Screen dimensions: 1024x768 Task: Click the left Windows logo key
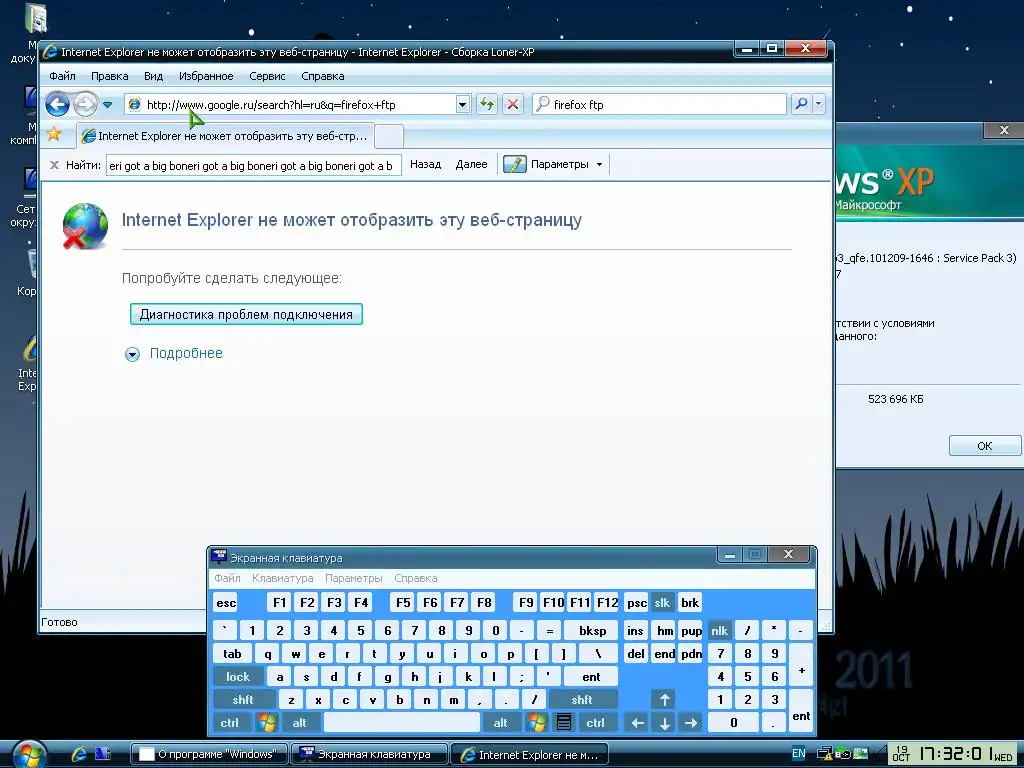coord(267,723)
